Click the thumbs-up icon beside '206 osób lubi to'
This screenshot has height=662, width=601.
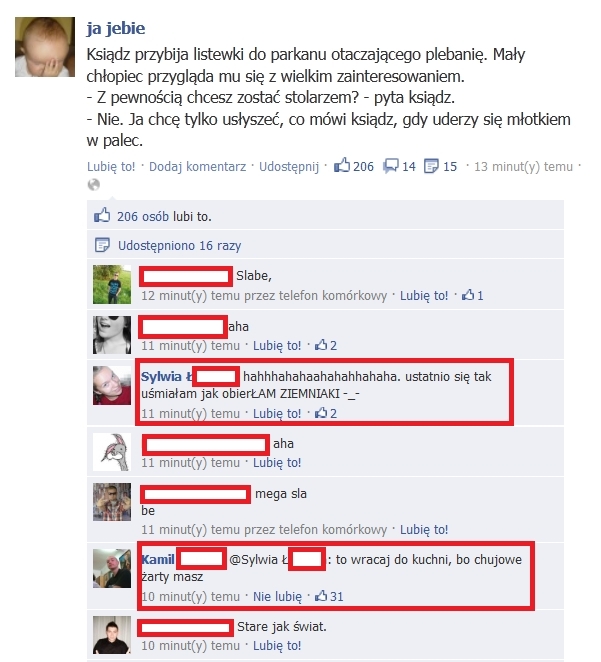(x=102, y=215)
